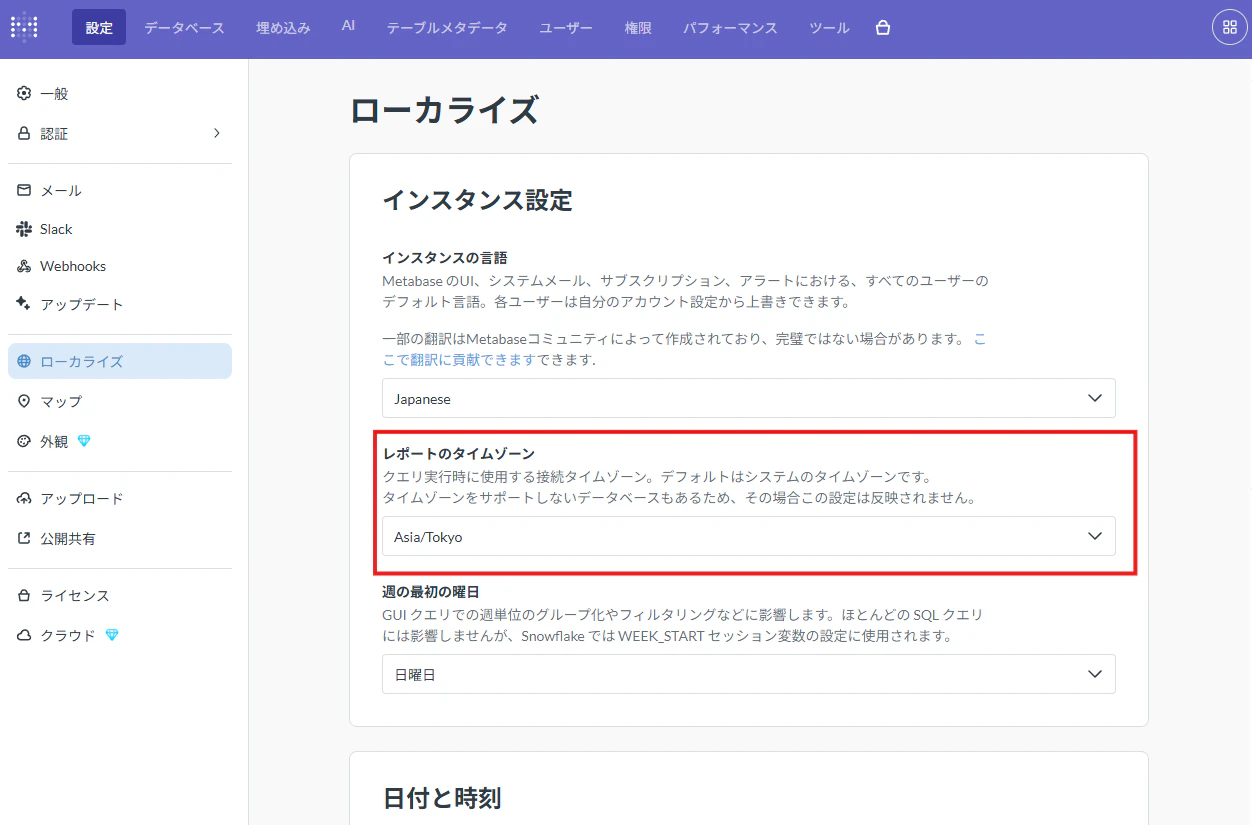The image size is (1252, 825).
Task: Go to マップ settings
Action: tap(120, 401)
